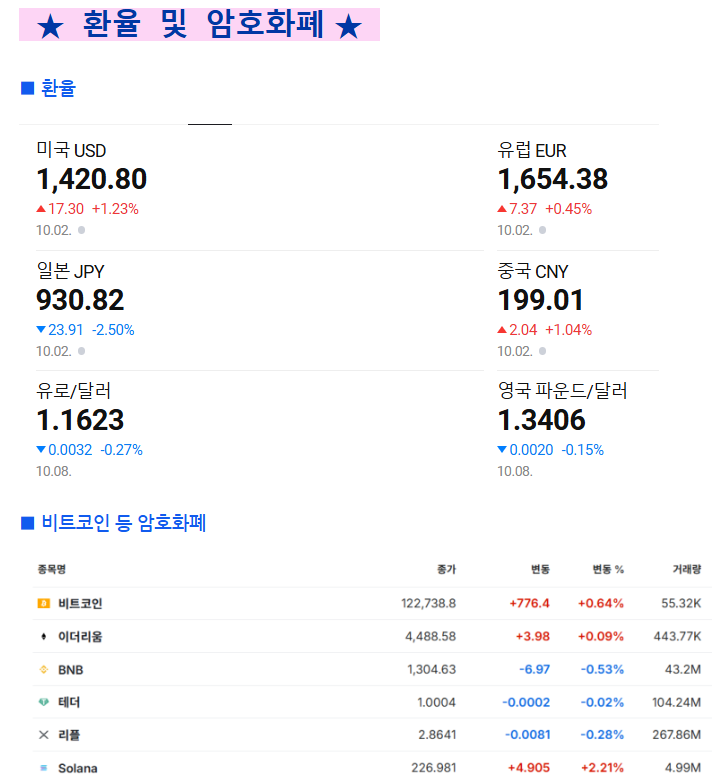Open the 미국 USD exchange rate
The height and width of the screenshot is (781, 727).
(91, 179)
